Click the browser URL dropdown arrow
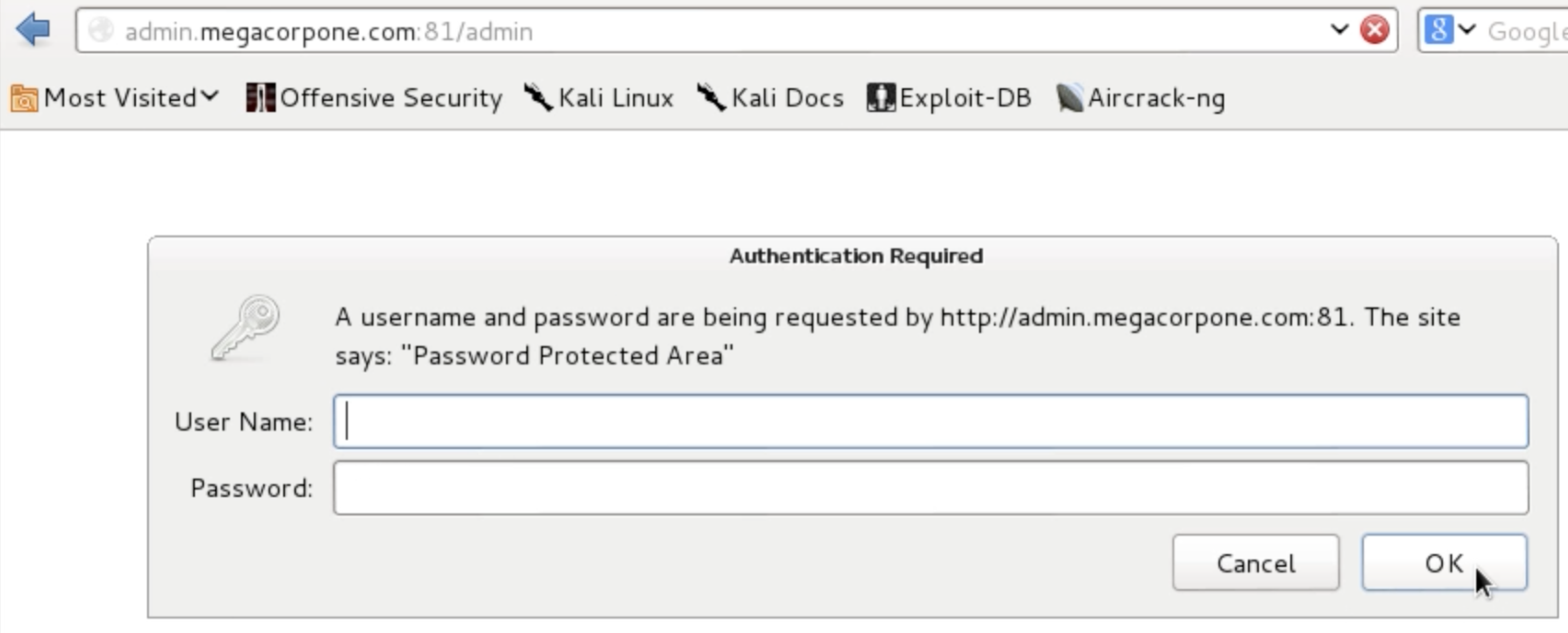 click(x=1340, y=28)
